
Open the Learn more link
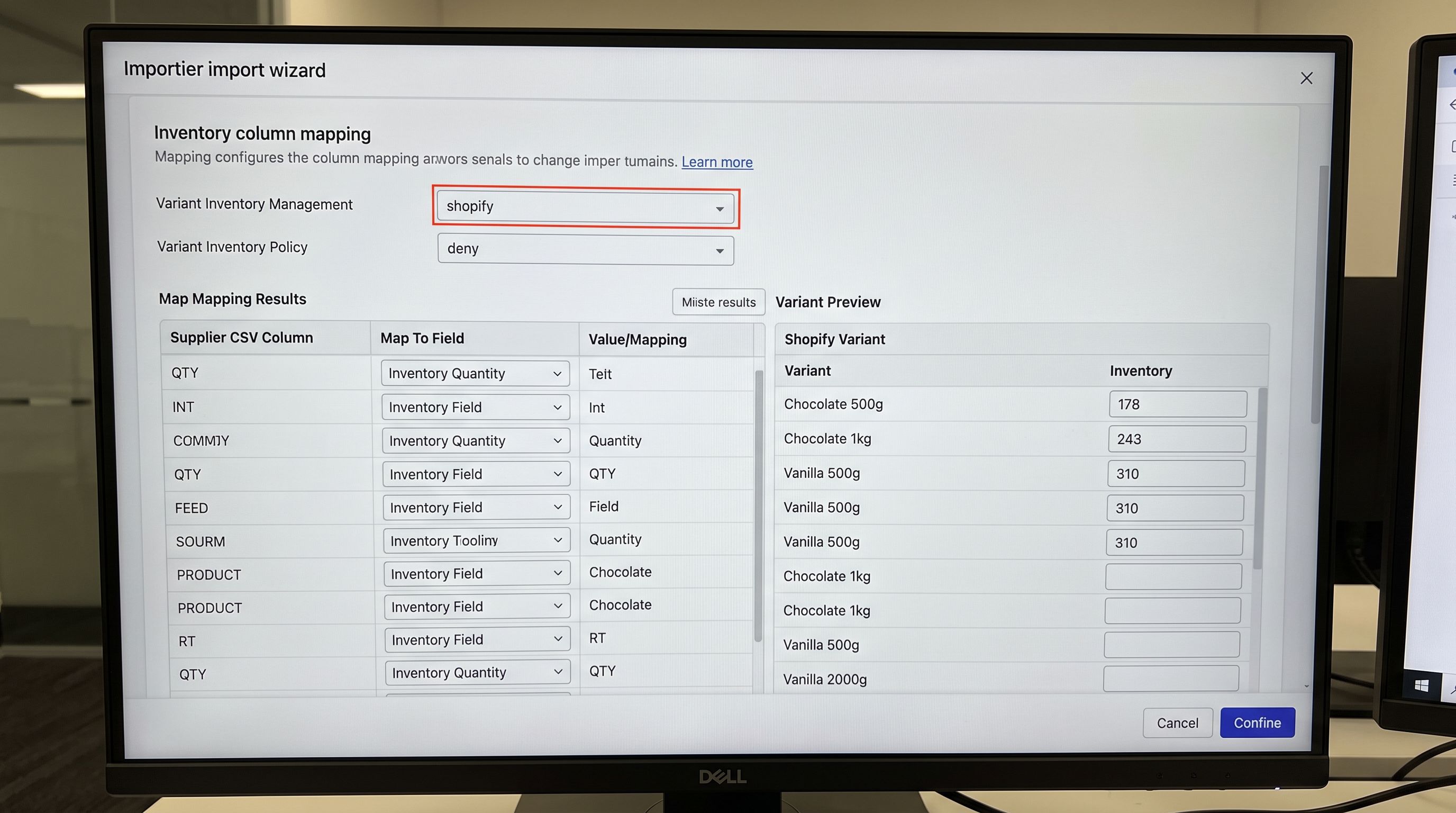click(717, 162)
